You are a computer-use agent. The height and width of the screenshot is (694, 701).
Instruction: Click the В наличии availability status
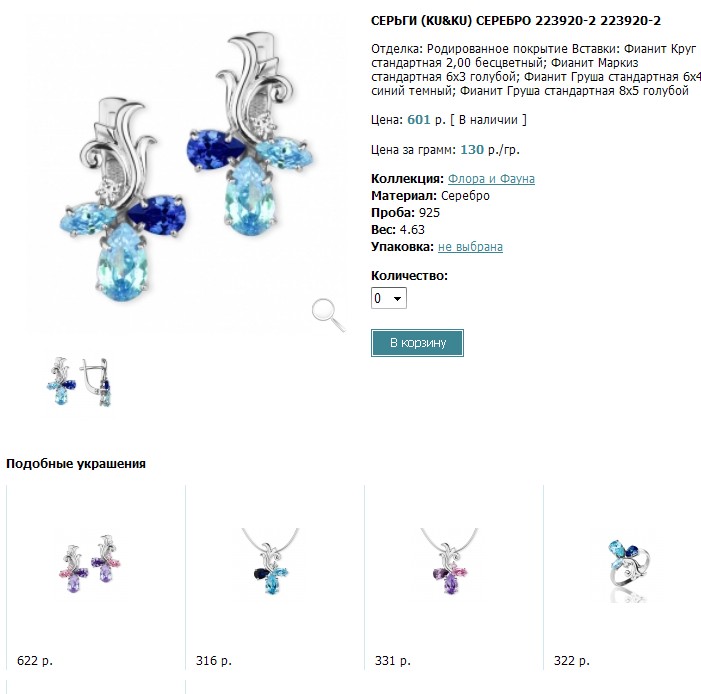(x=488, y=120)
